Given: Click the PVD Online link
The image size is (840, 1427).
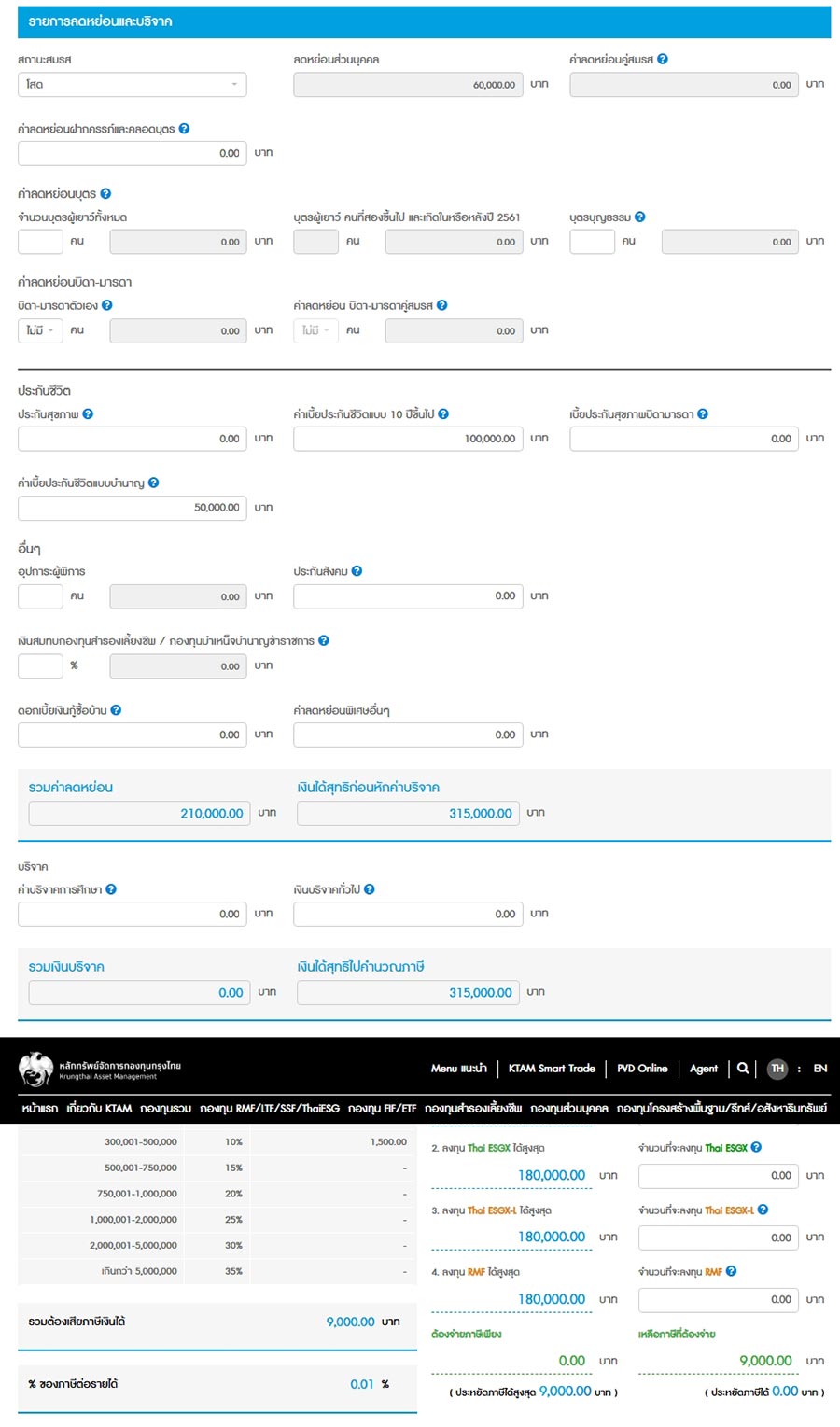Looking at the screenshot, I should [x=642, y=1069].
